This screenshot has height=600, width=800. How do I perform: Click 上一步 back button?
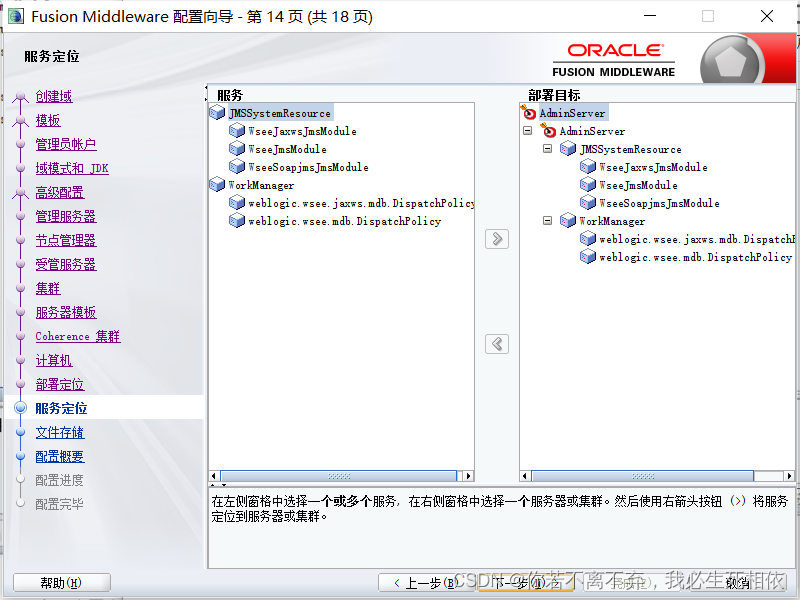click(427, 583)
